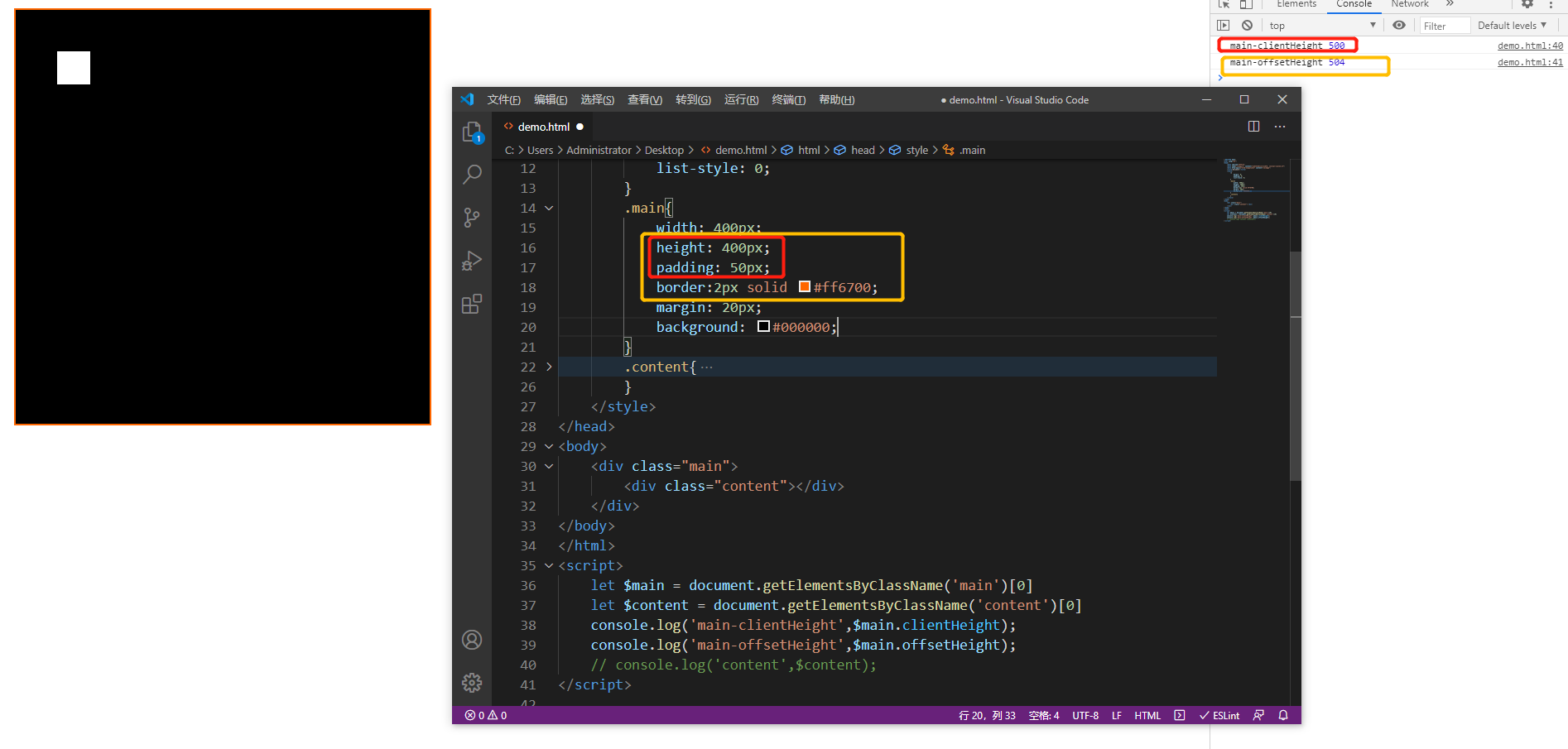Expand the folded .content rule on line 22
The image size is (1568, 749).
[549, 367]
